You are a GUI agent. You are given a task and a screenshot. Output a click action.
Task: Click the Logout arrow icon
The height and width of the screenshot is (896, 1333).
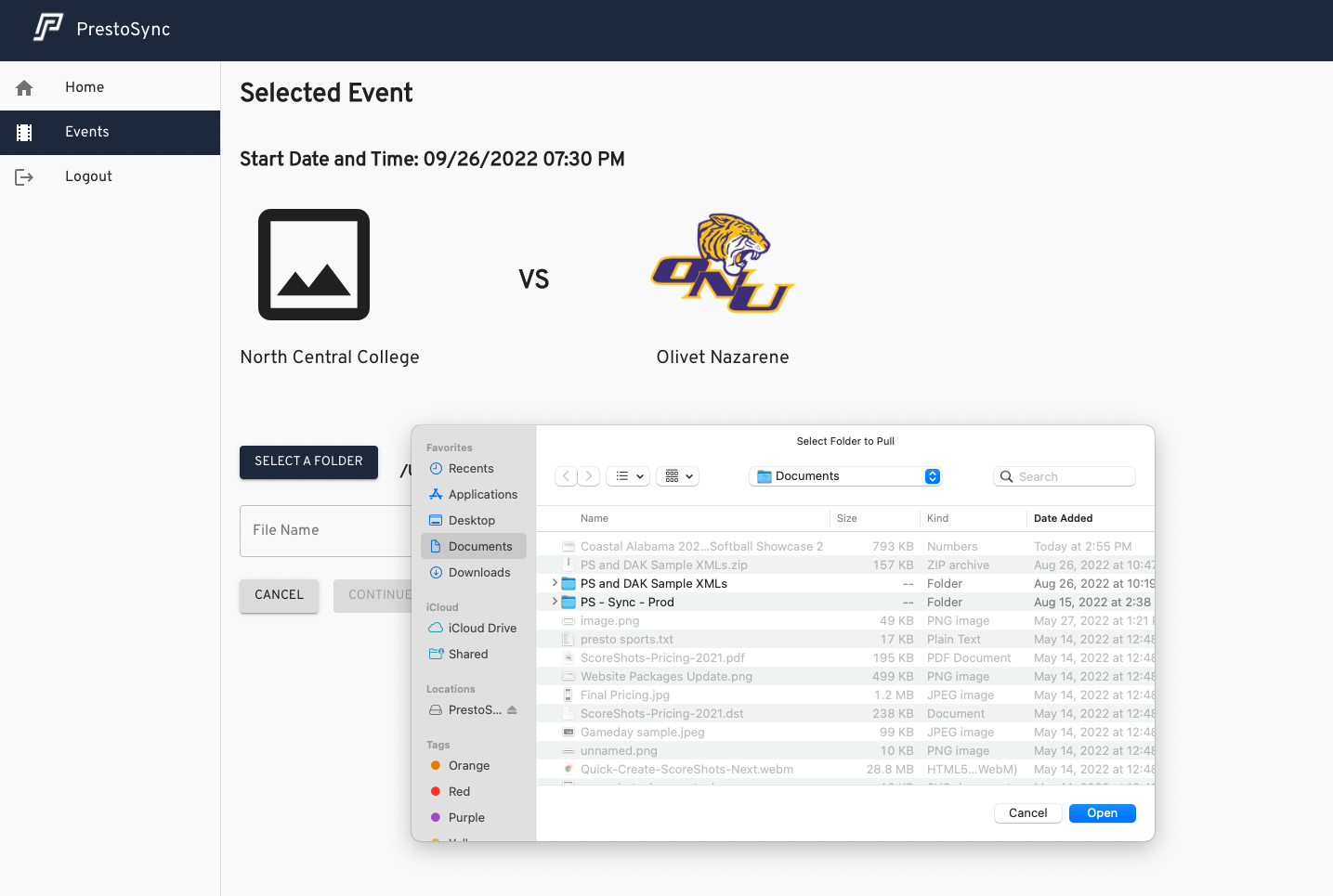[24, 177]
